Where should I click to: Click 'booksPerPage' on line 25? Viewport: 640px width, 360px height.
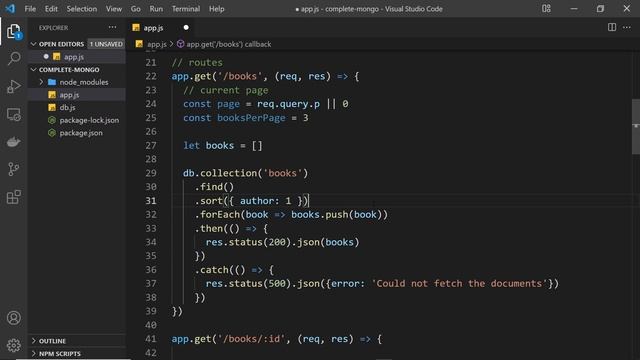251,118
